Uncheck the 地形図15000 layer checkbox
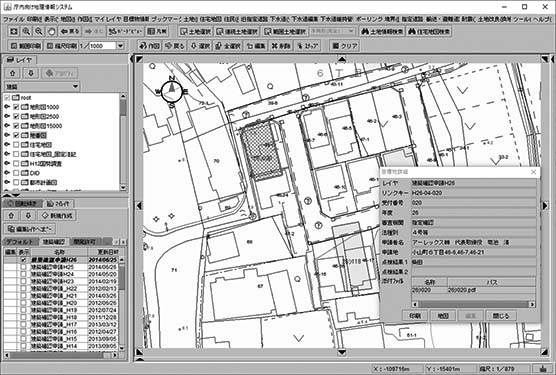The width and height of the screenshot is (556, 375). coord(16,126)
